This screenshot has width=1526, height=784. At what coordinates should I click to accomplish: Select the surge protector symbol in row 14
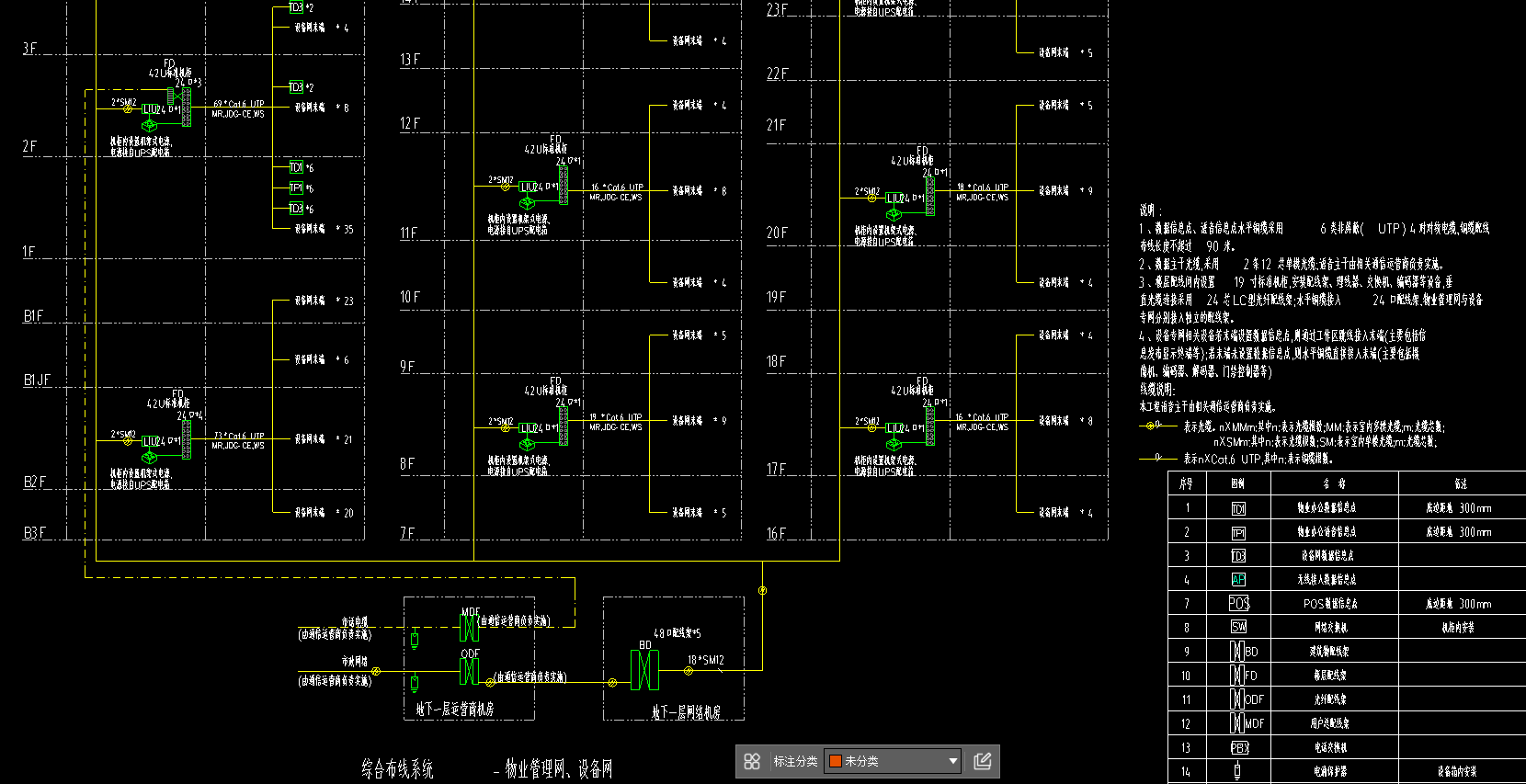click(x=1237, y=771)
